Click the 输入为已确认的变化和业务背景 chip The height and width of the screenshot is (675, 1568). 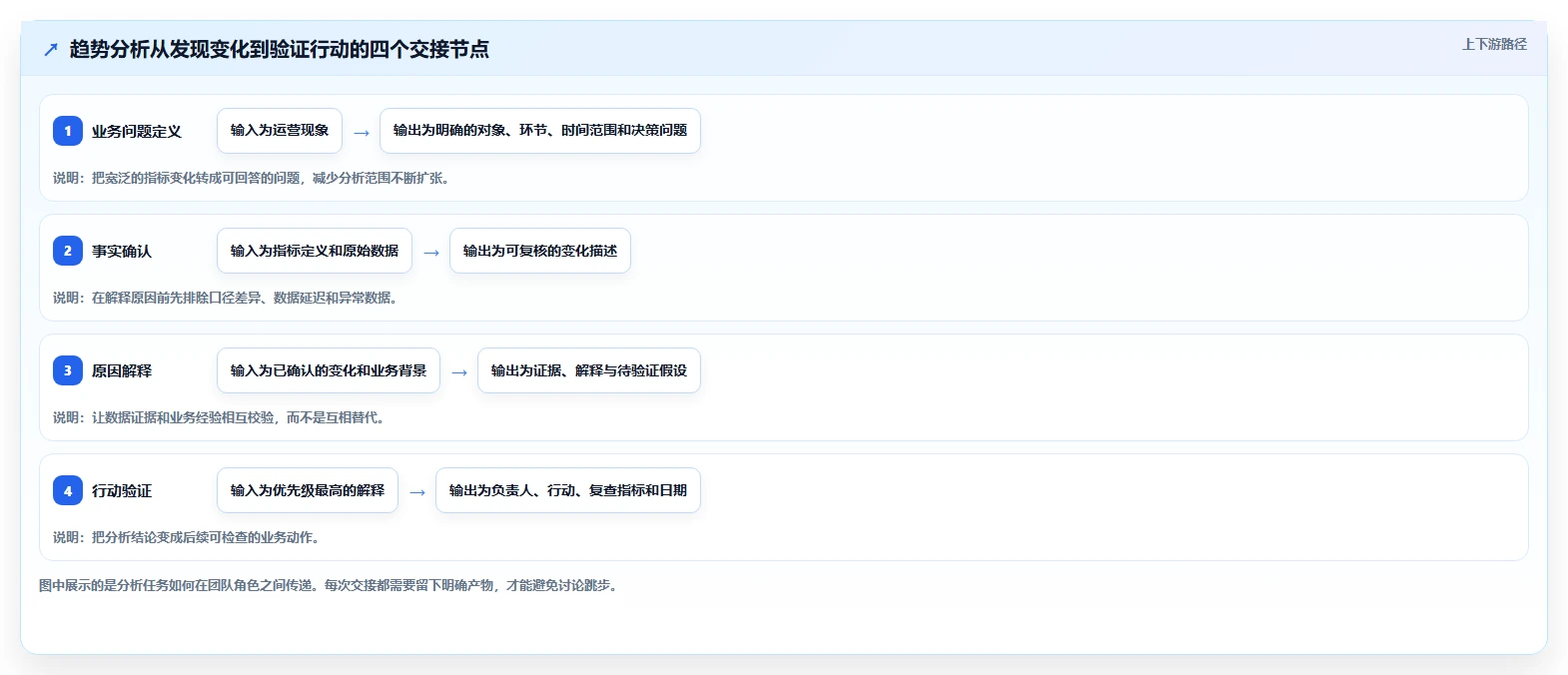click(329, 370)
